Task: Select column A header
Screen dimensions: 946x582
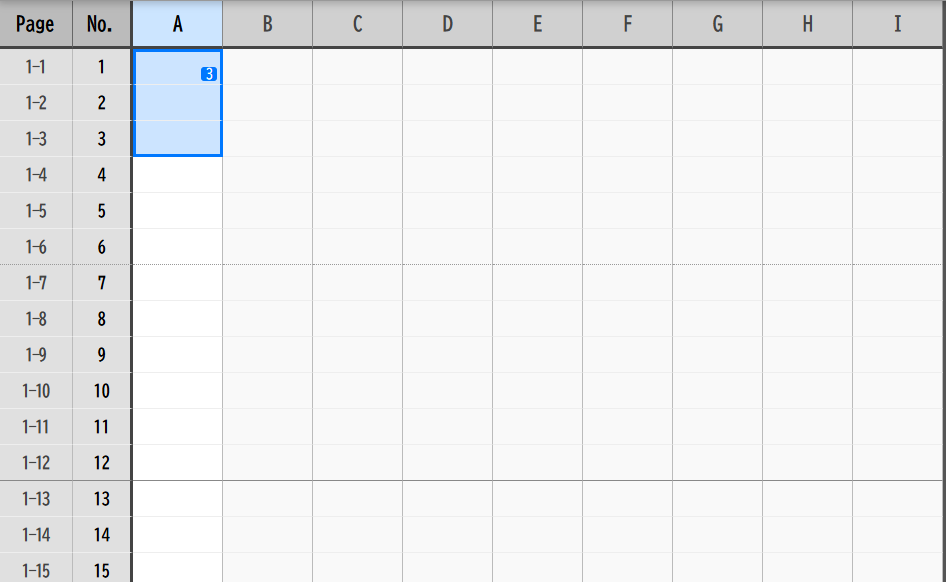Action: coord(177,24)
